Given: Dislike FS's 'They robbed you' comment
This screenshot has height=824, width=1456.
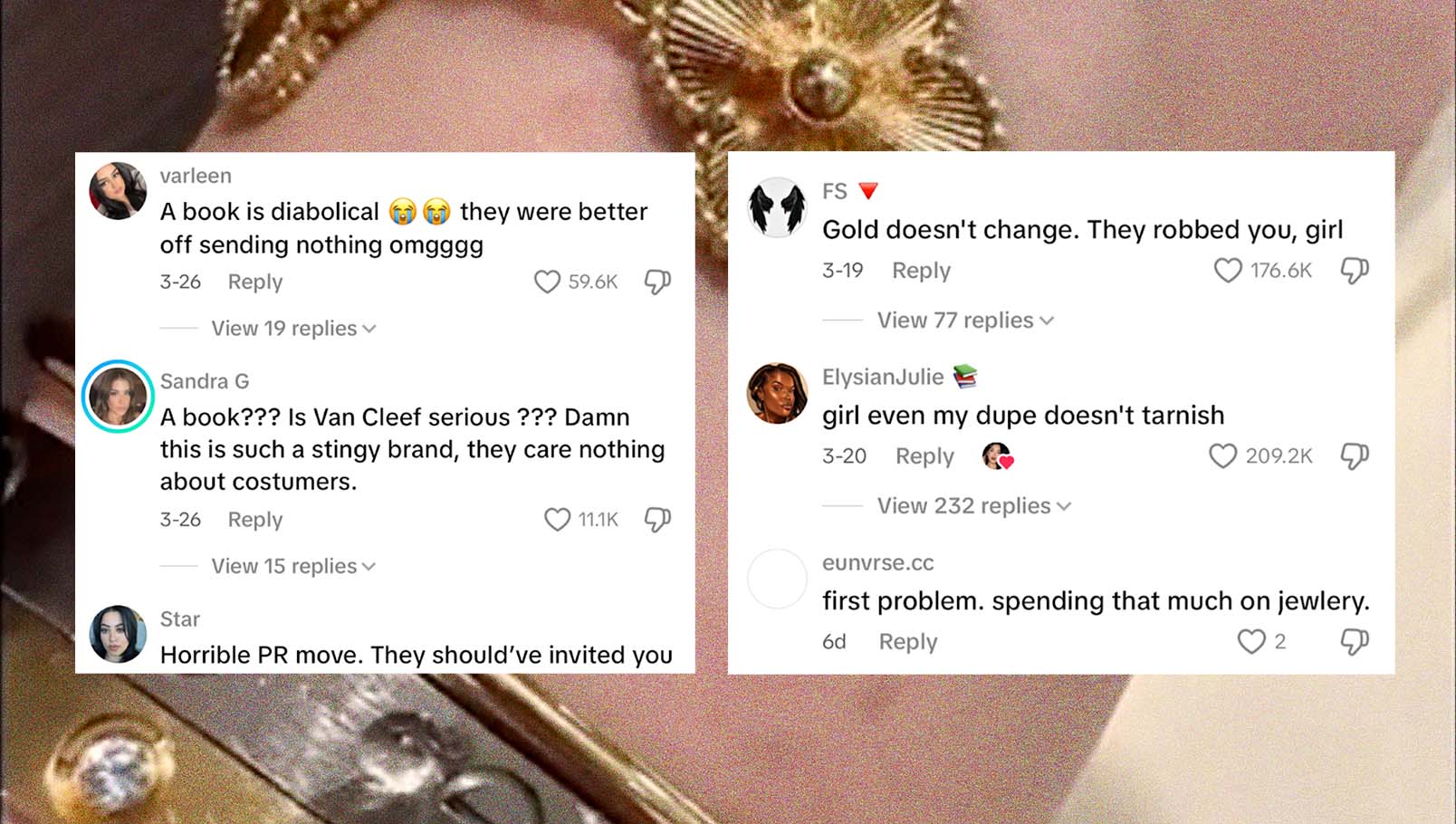Looking at the screenshot, I should (x=1355, y=270).
